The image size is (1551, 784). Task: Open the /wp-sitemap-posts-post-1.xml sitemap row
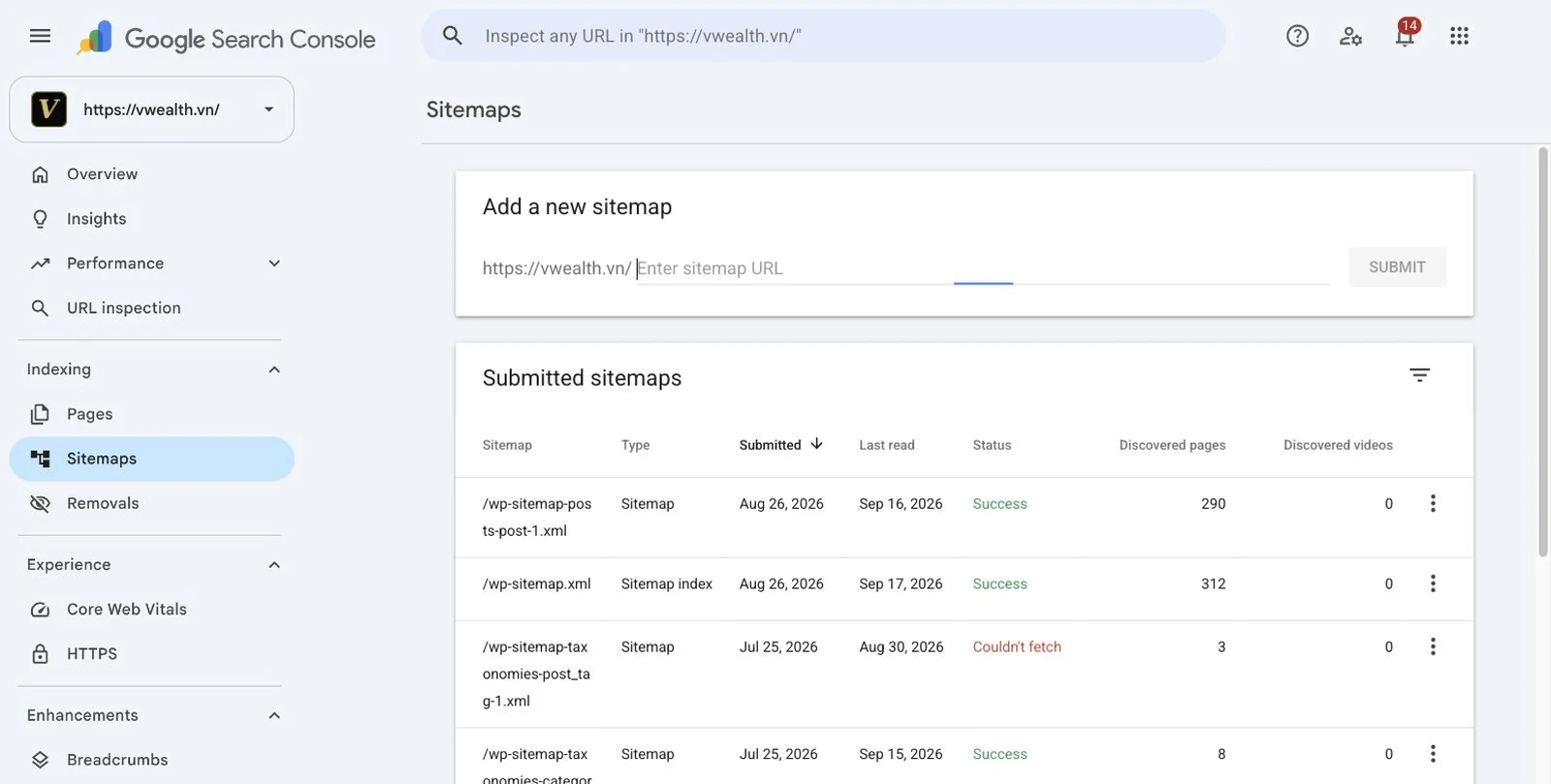[964, 517]
